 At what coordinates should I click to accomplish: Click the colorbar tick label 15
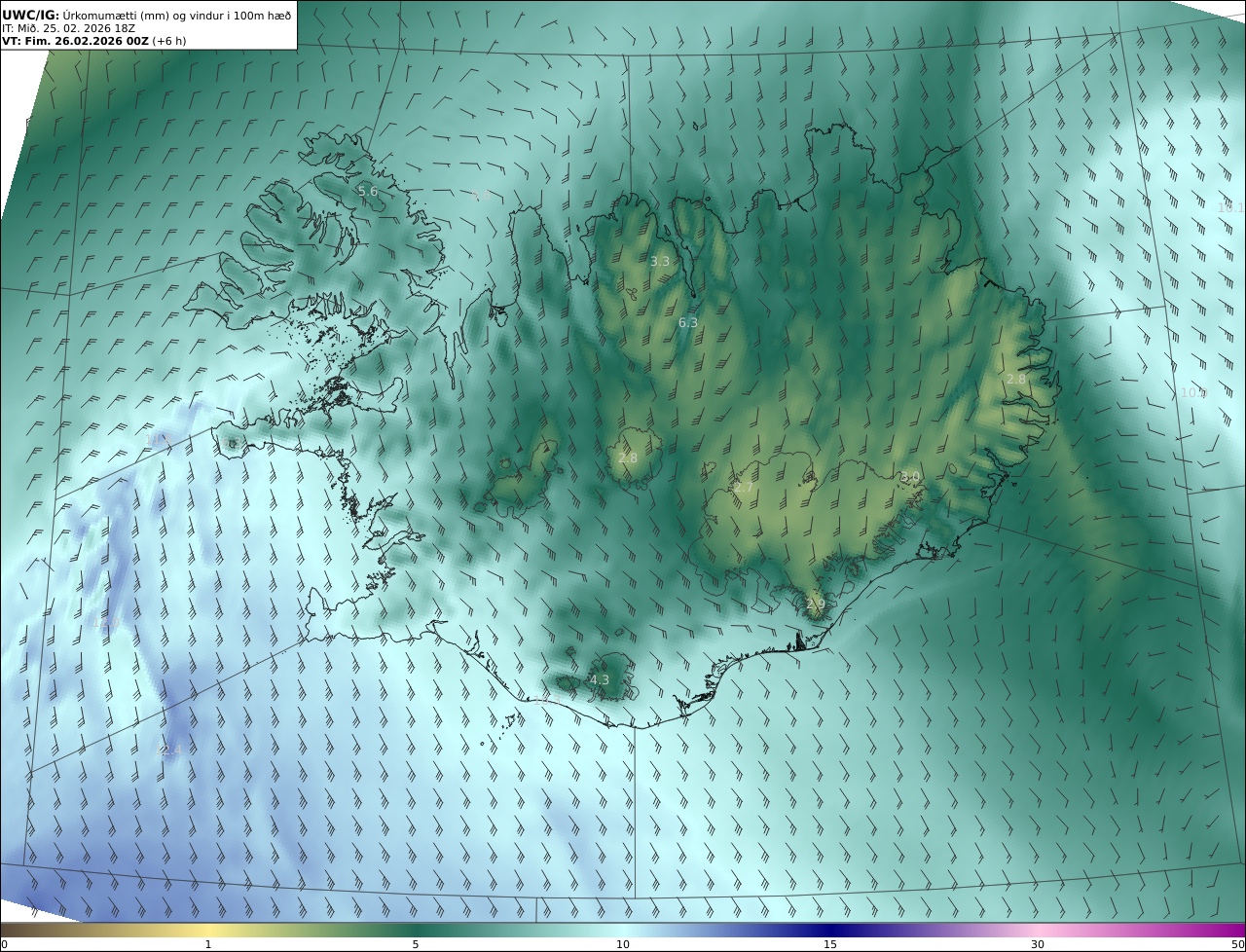830,944
